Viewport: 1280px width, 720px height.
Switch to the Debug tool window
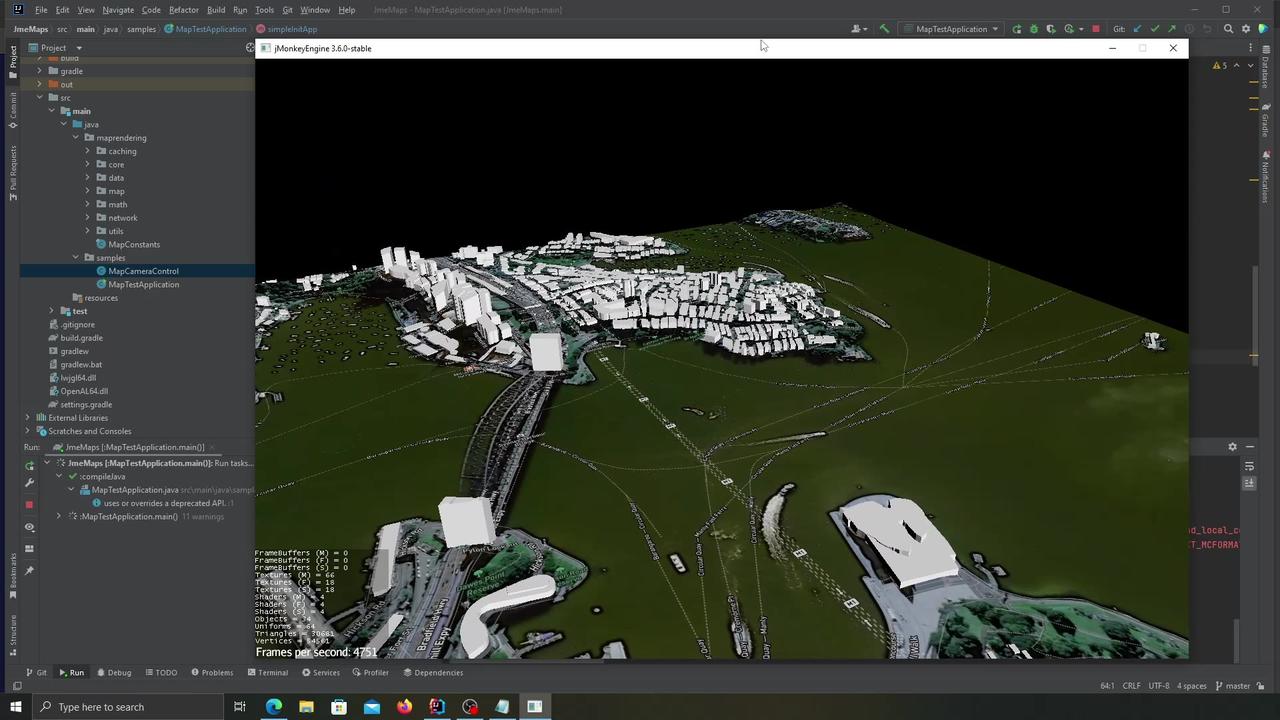(118, 672)
